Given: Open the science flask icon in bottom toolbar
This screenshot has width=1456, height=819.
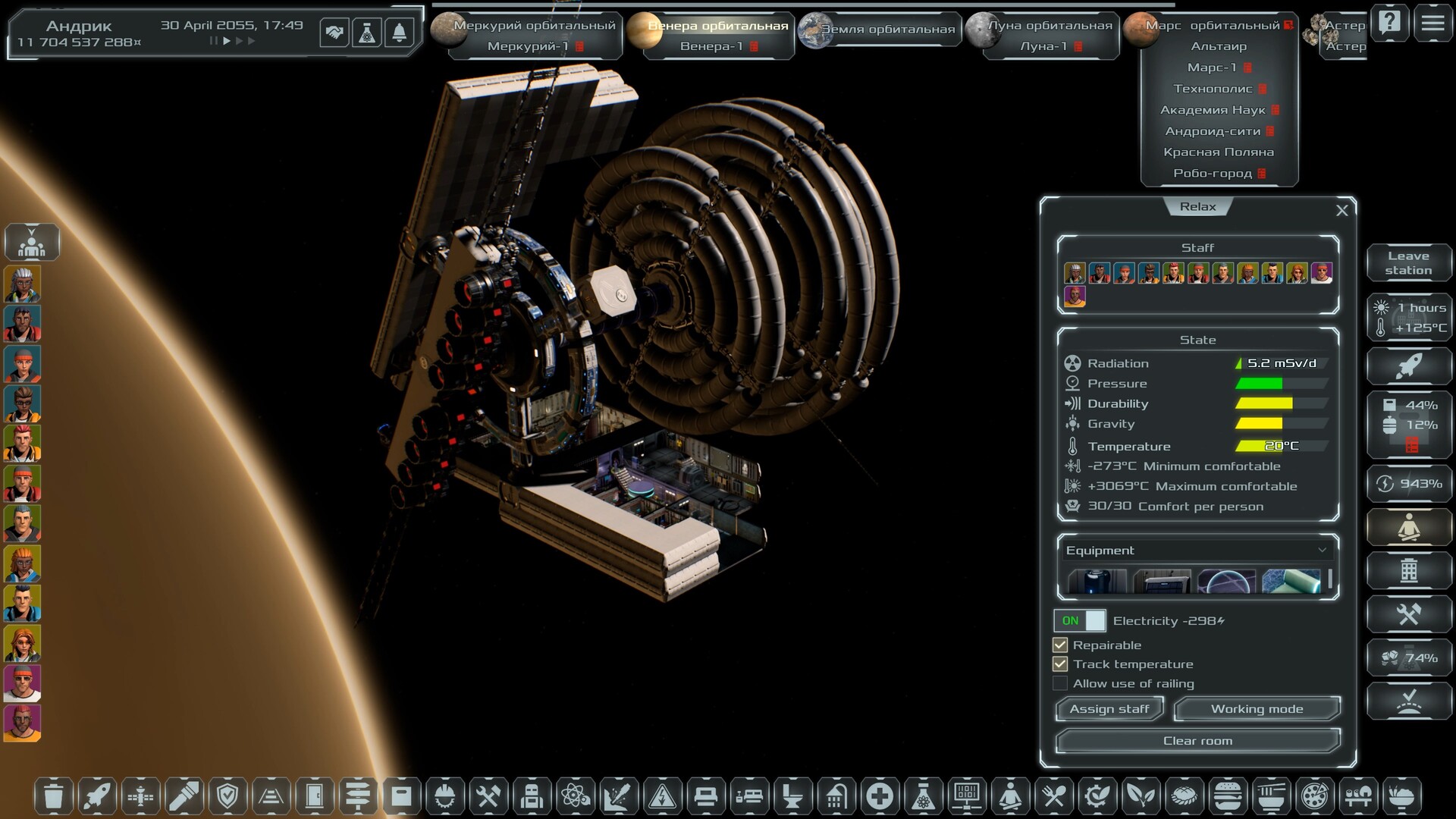Looking at the screenshot, I should (924, 796).
